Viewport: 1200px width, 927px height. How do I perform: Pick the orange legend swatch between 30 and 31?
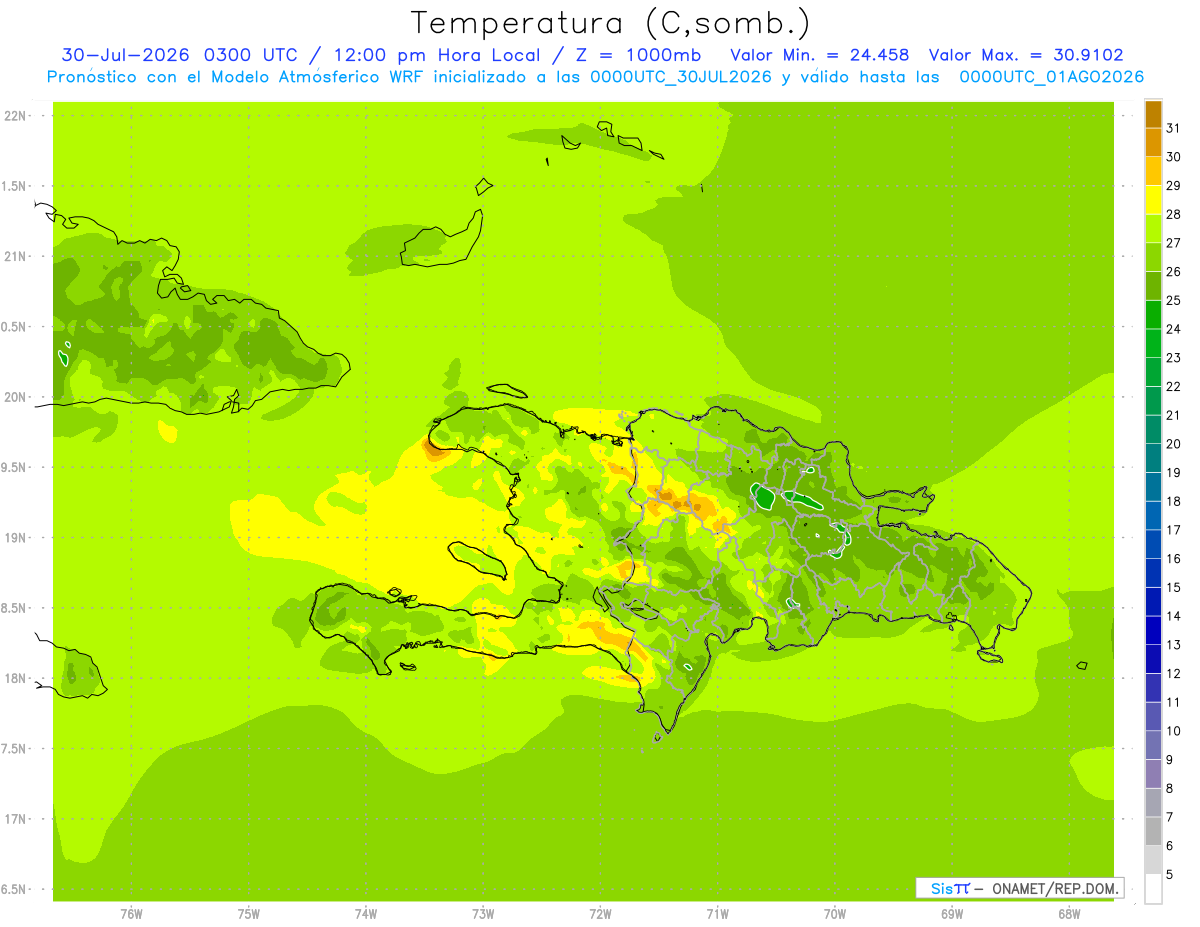(1153, 143)
